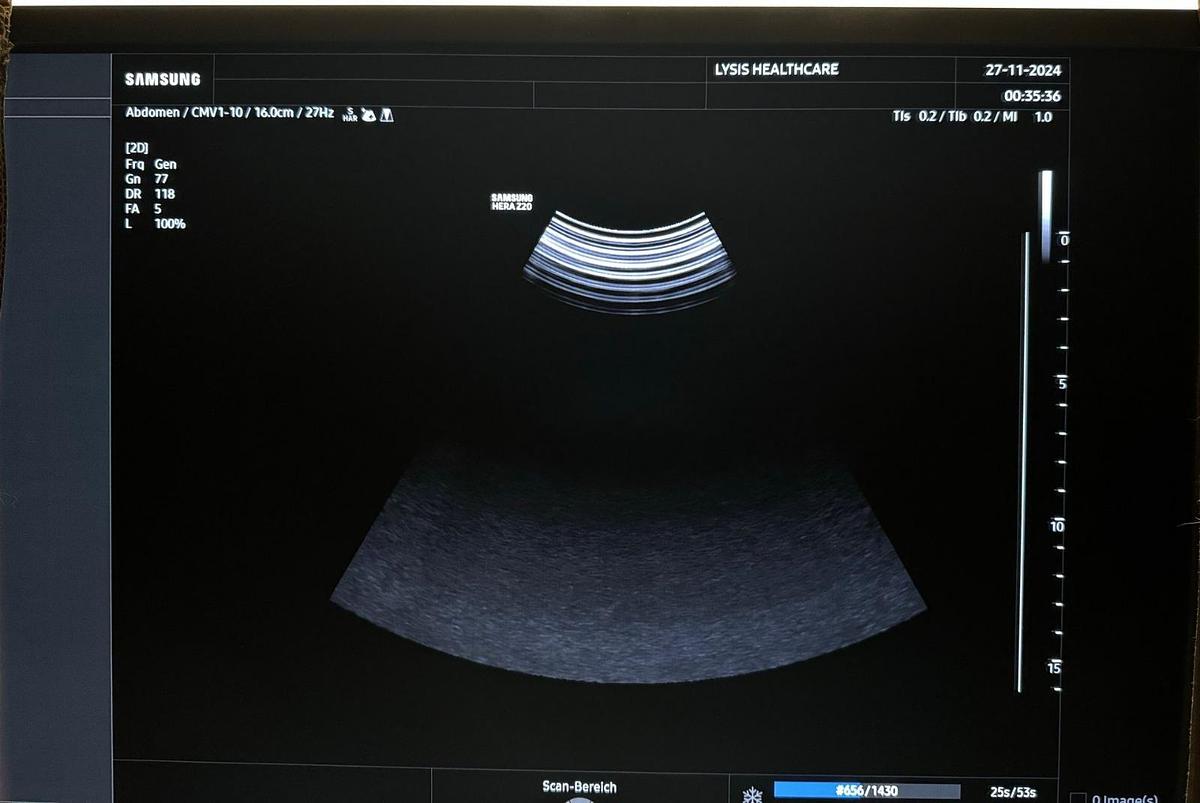Image resolution: width=1200 pixels, height=803 pixels.
Task: Click the probe orientation marker icon
Action: tap(369, 115)
